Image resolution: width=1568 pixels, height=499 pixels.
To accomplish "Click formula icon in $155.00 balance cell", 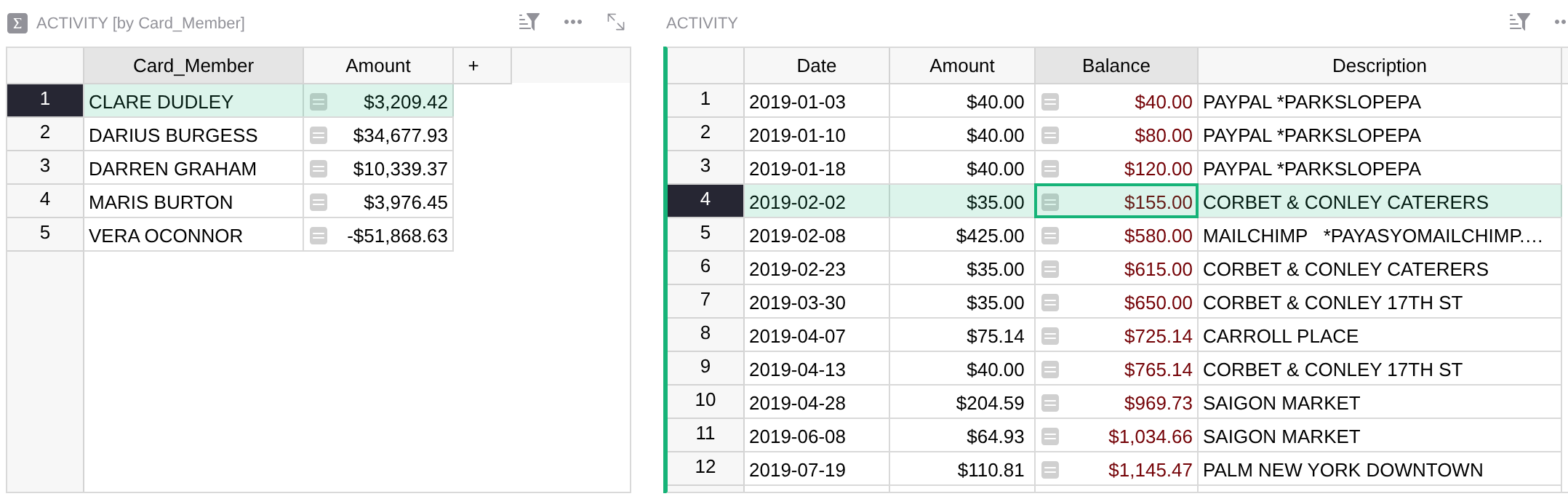I will click(x=1050, y=202).
